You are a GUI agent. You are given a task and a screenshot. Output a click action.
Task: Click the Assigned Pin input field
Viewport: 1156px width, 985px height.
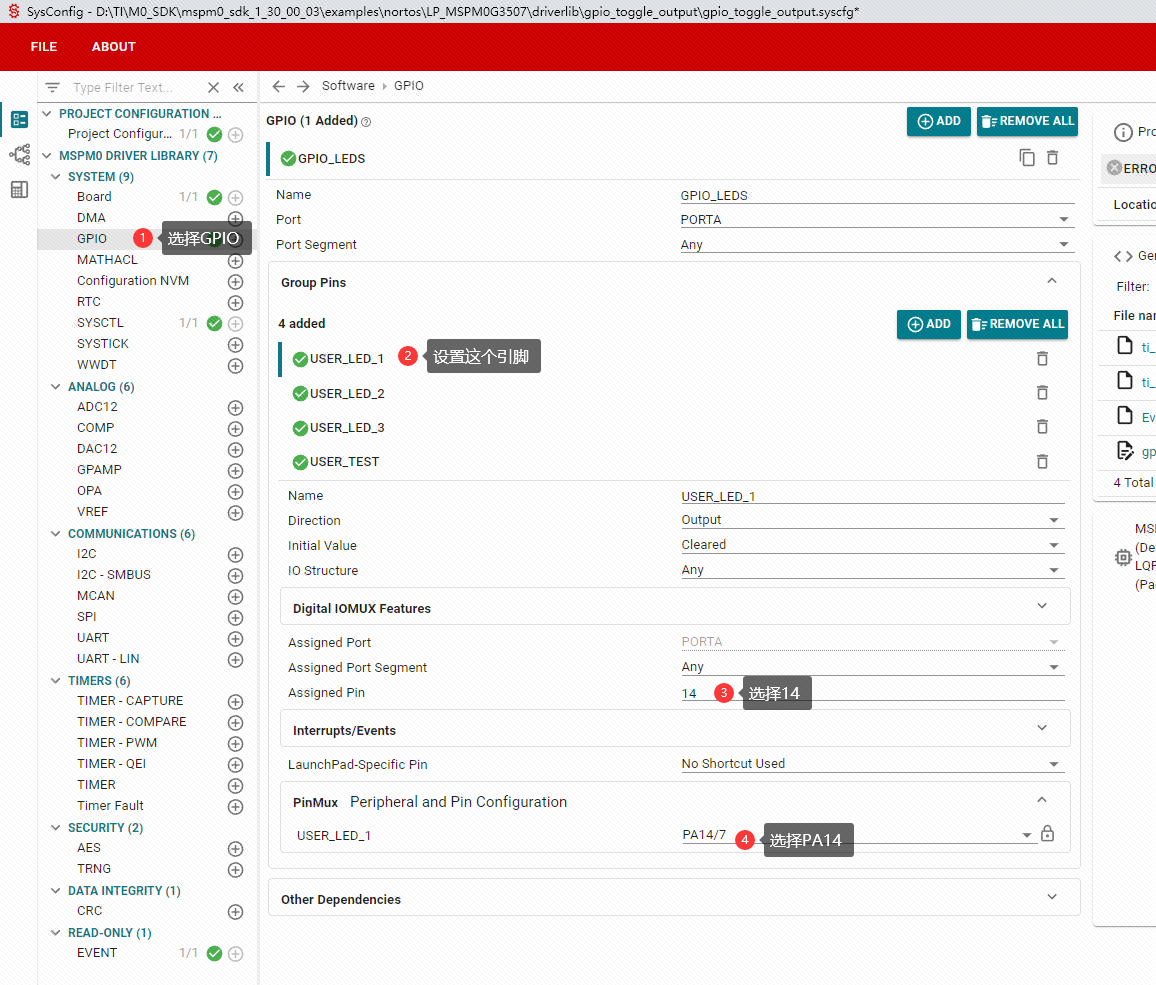[x=872, y=693]
